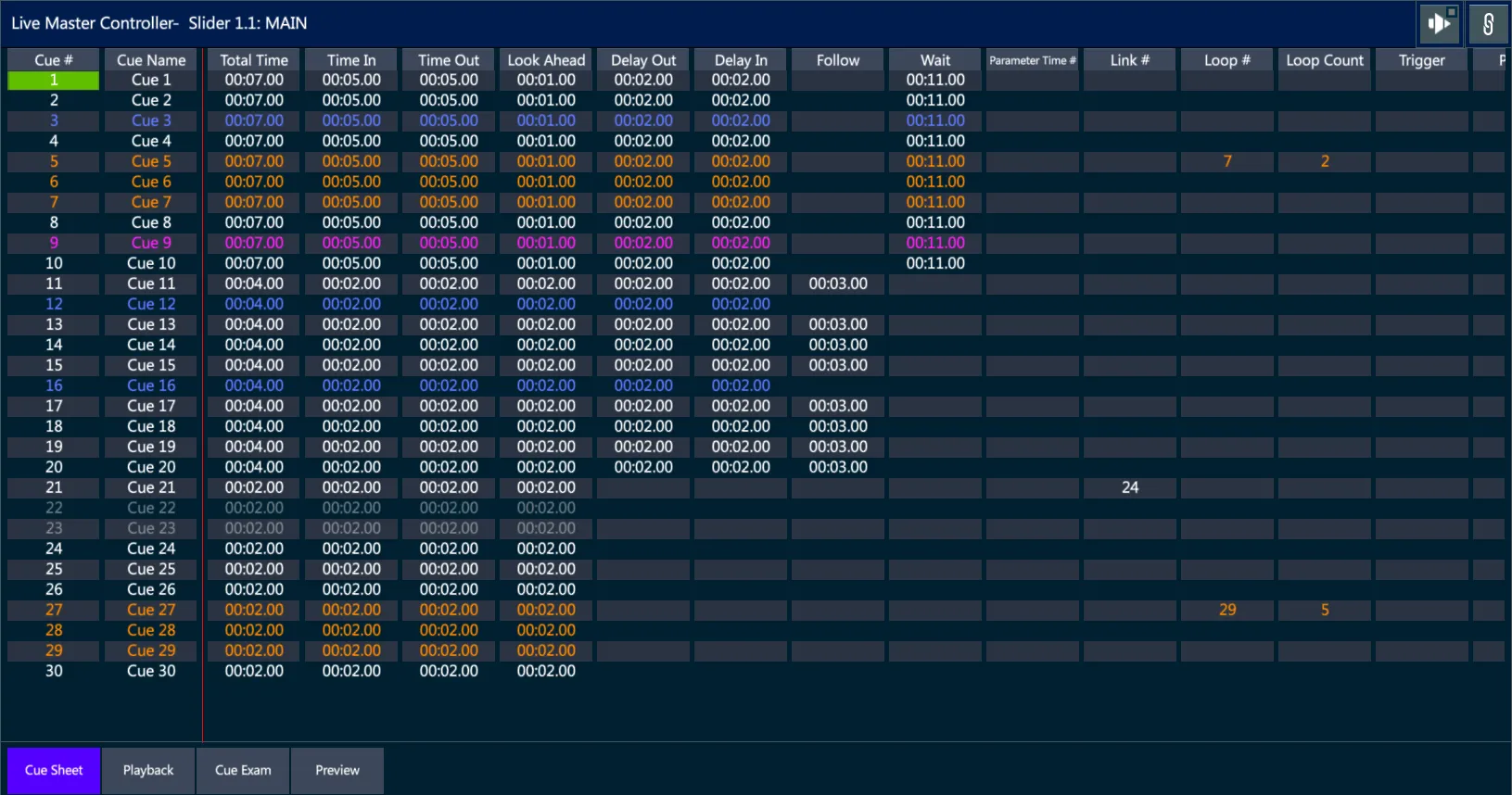Viewport: 1512px width, 795px height.
Task: Click the Cue Name column header
Action: [x=151, y=59]
